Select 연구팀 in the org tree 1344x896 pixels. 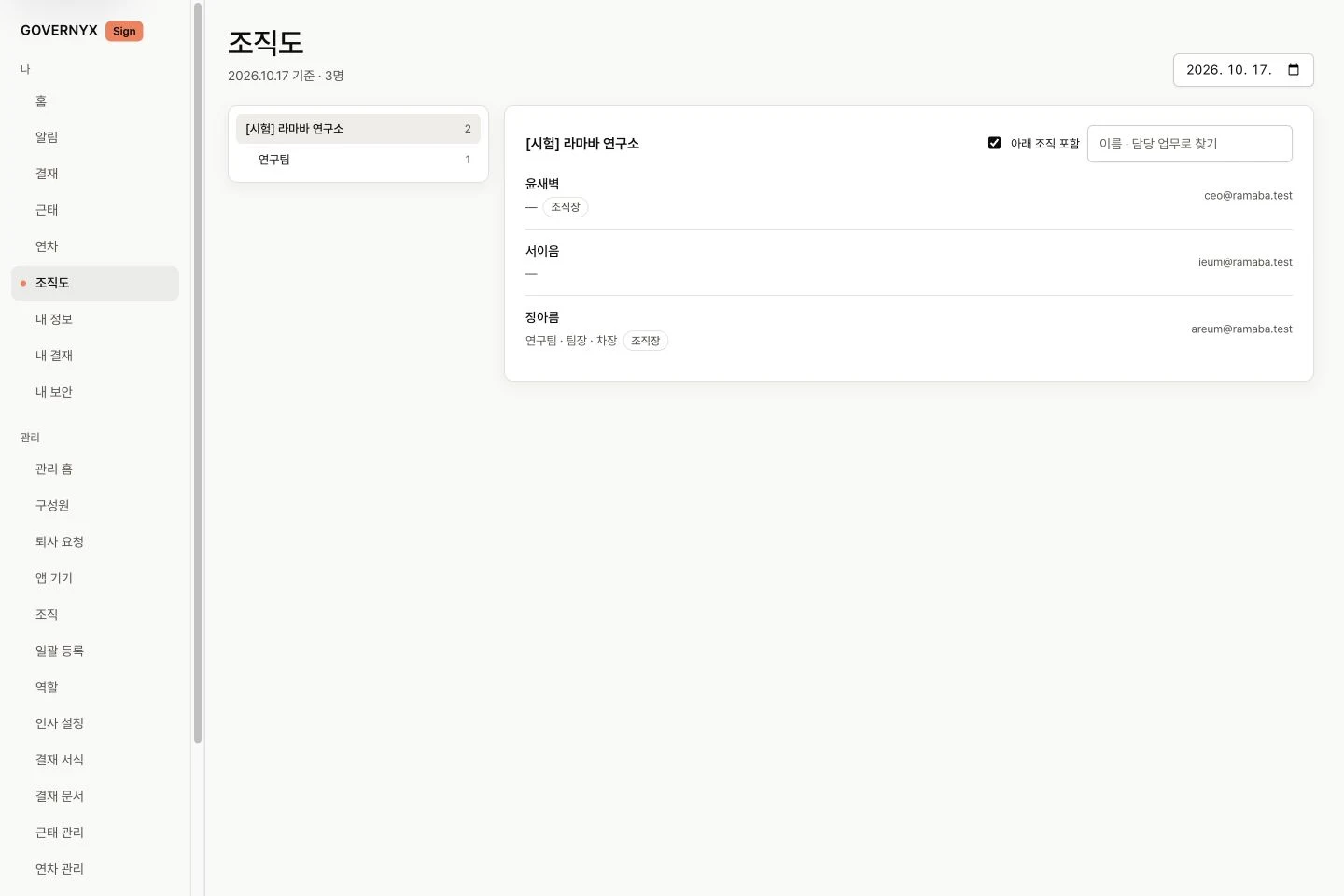click(x=358, y=160)
